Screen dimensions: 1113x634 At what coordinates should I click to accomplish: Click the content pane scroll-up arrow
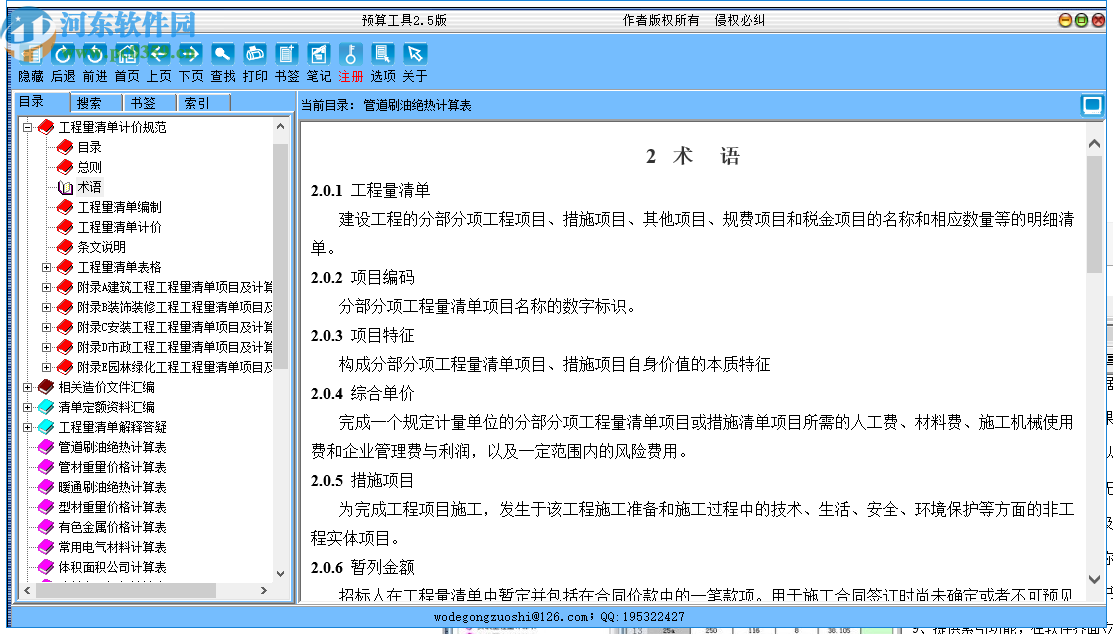[1095, 144]
